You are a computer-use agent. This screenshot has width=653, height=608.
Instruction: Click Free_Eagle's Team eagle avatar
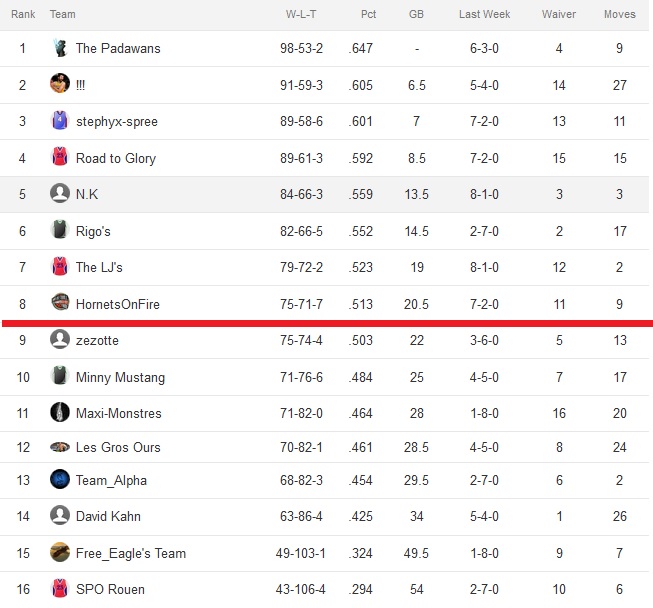click(60, 552)
